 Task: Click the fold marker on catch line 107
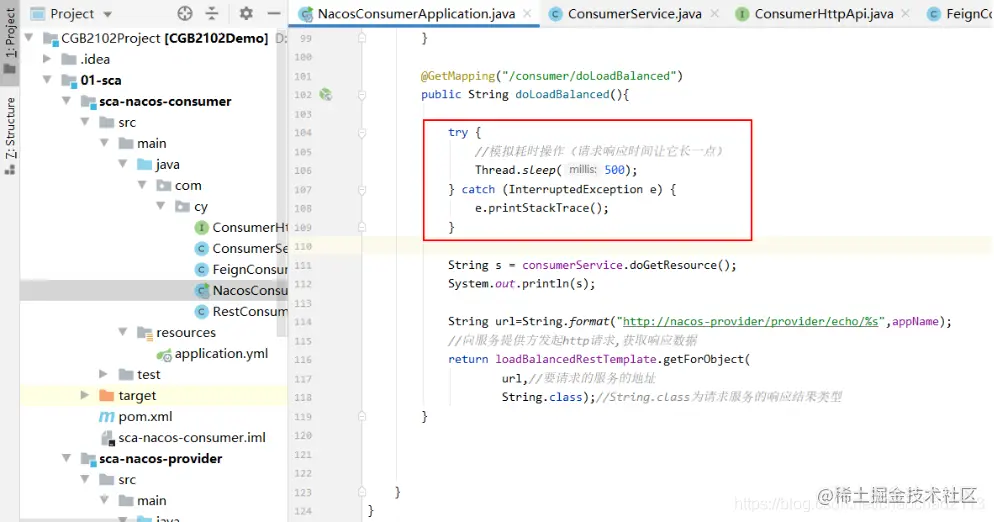click(x=362, y=190)
